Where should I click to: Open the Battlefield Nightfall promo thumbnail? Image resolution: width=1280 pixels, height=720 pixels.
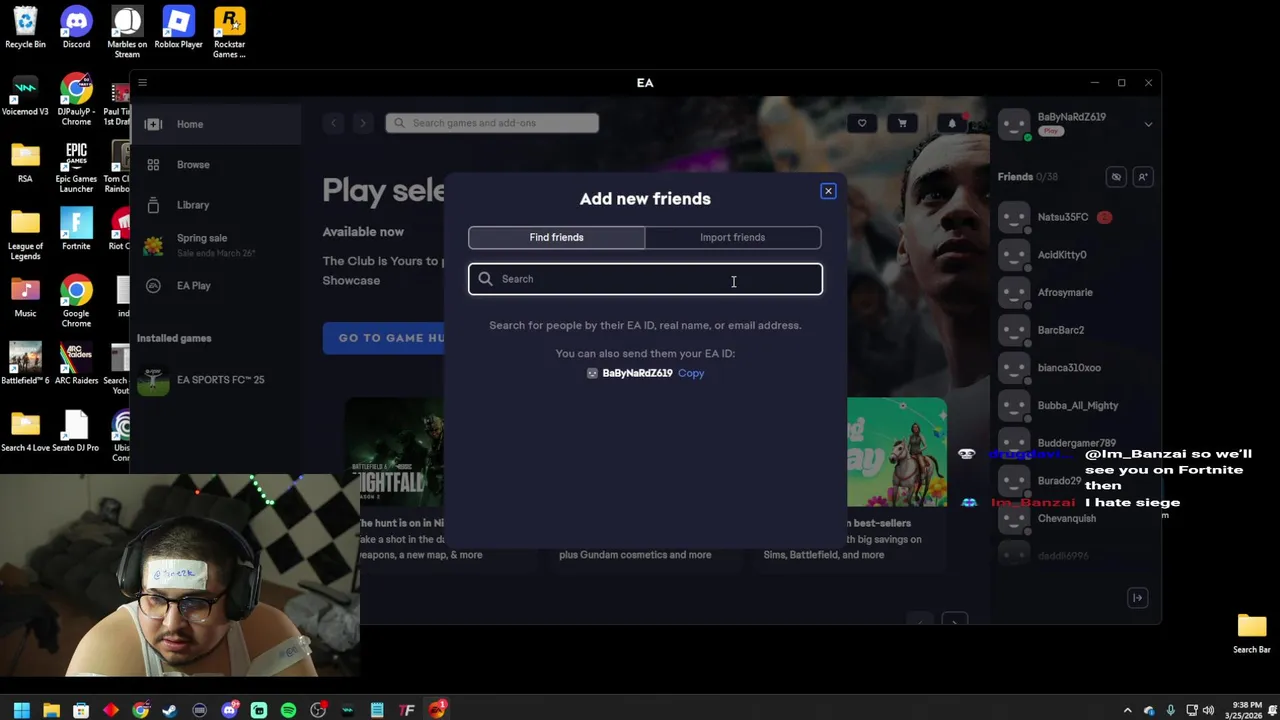point(395,452)
